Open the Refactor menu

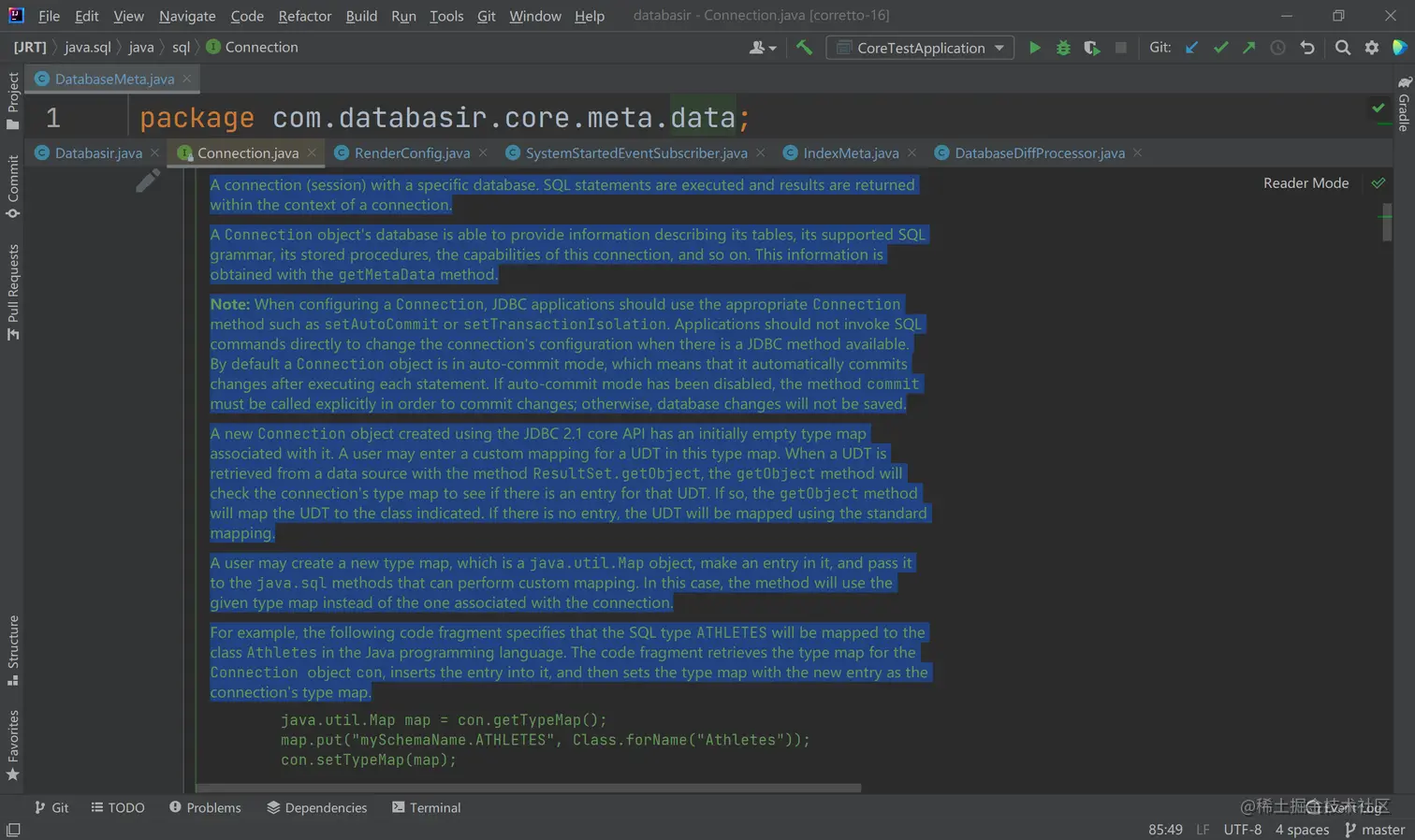305,16
